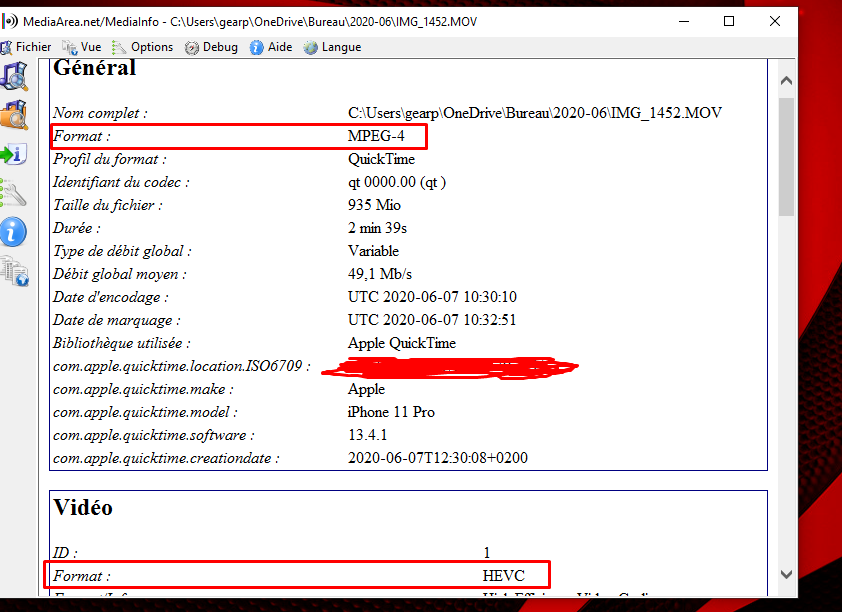The width and height of the screenshot is (842, 612).
Task: Click the tagging date UTC 2020-06-07 10:32:51
Action: coord(432,320)
